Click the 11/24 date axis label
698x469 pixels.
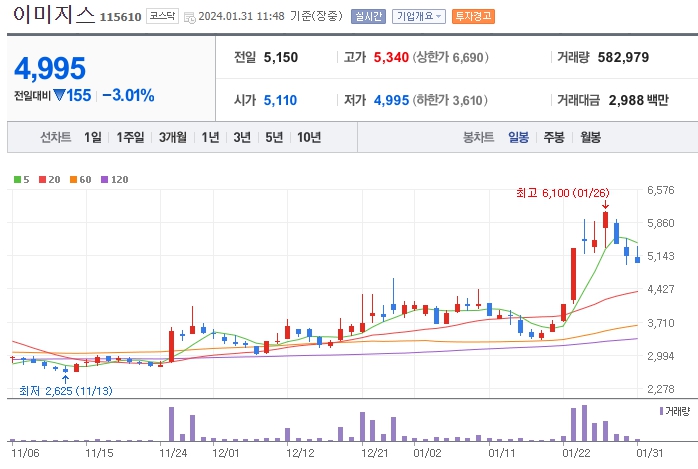173,453
